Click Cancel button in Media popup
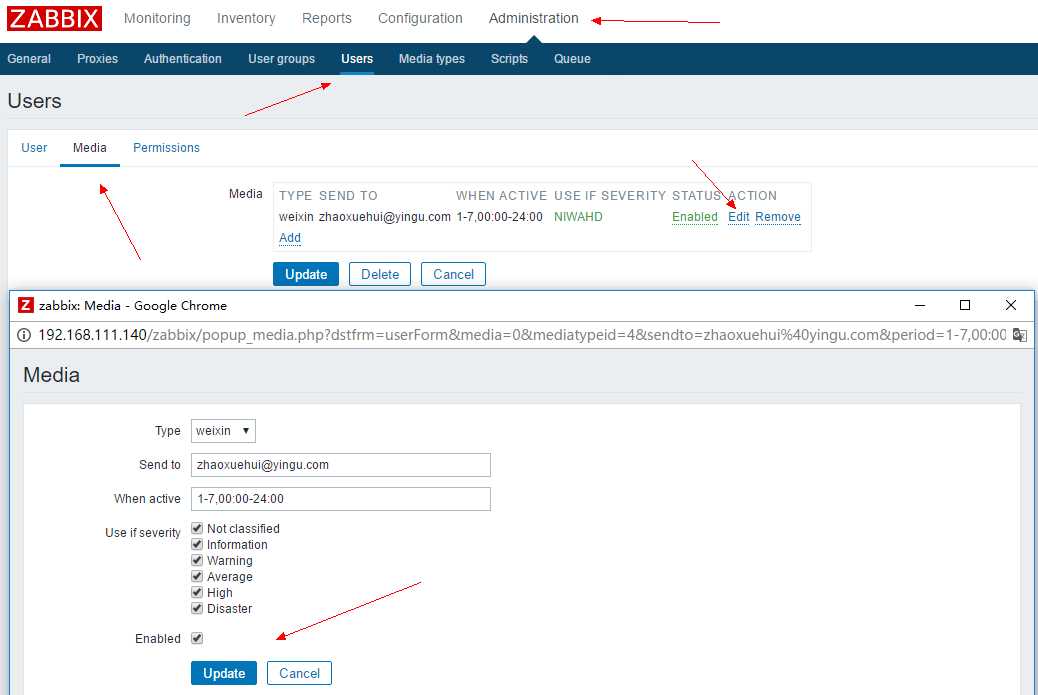The height and width of the screenshot is (695, 1038). point(299,673)
